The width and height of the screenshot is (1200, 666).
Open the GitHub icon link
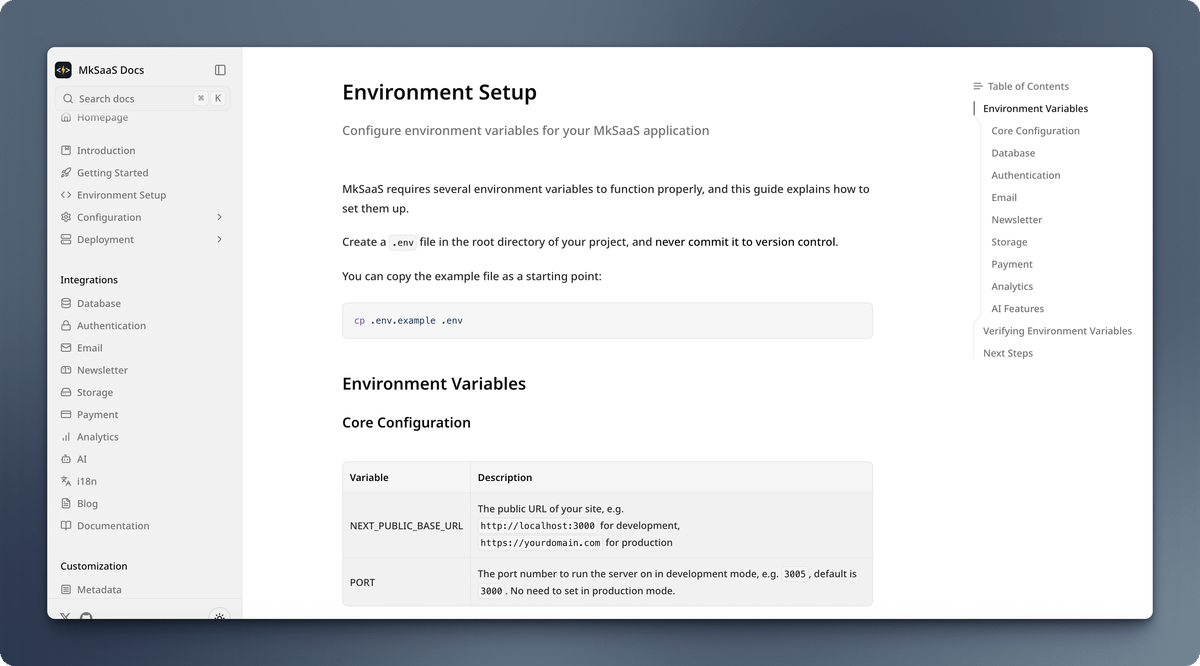click(x=86, y=616)
